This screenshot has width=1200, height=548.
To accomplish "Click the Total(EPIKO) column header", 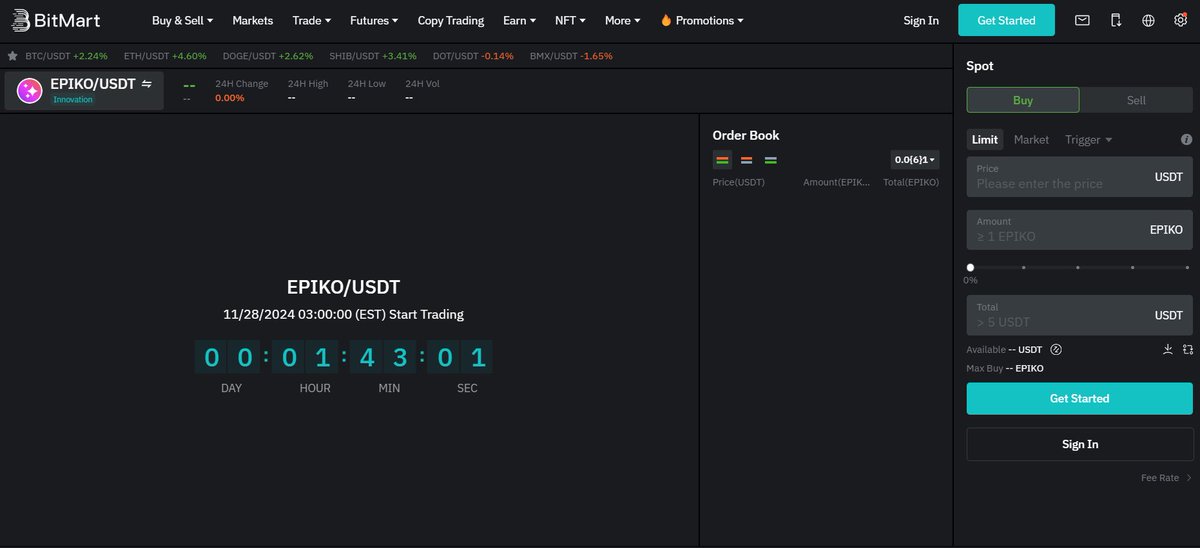I will (911, 182).
